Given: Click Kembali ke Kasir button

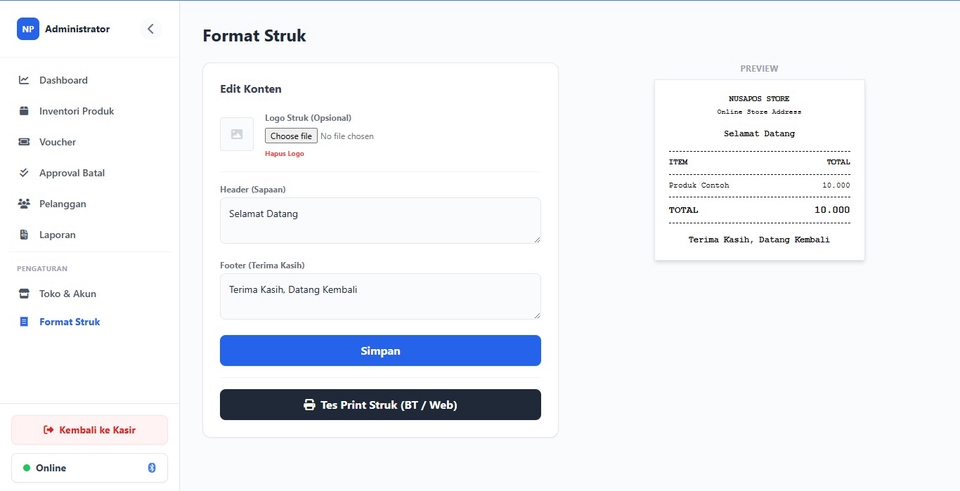Looking at the screenshot, I should pos(90,430).
